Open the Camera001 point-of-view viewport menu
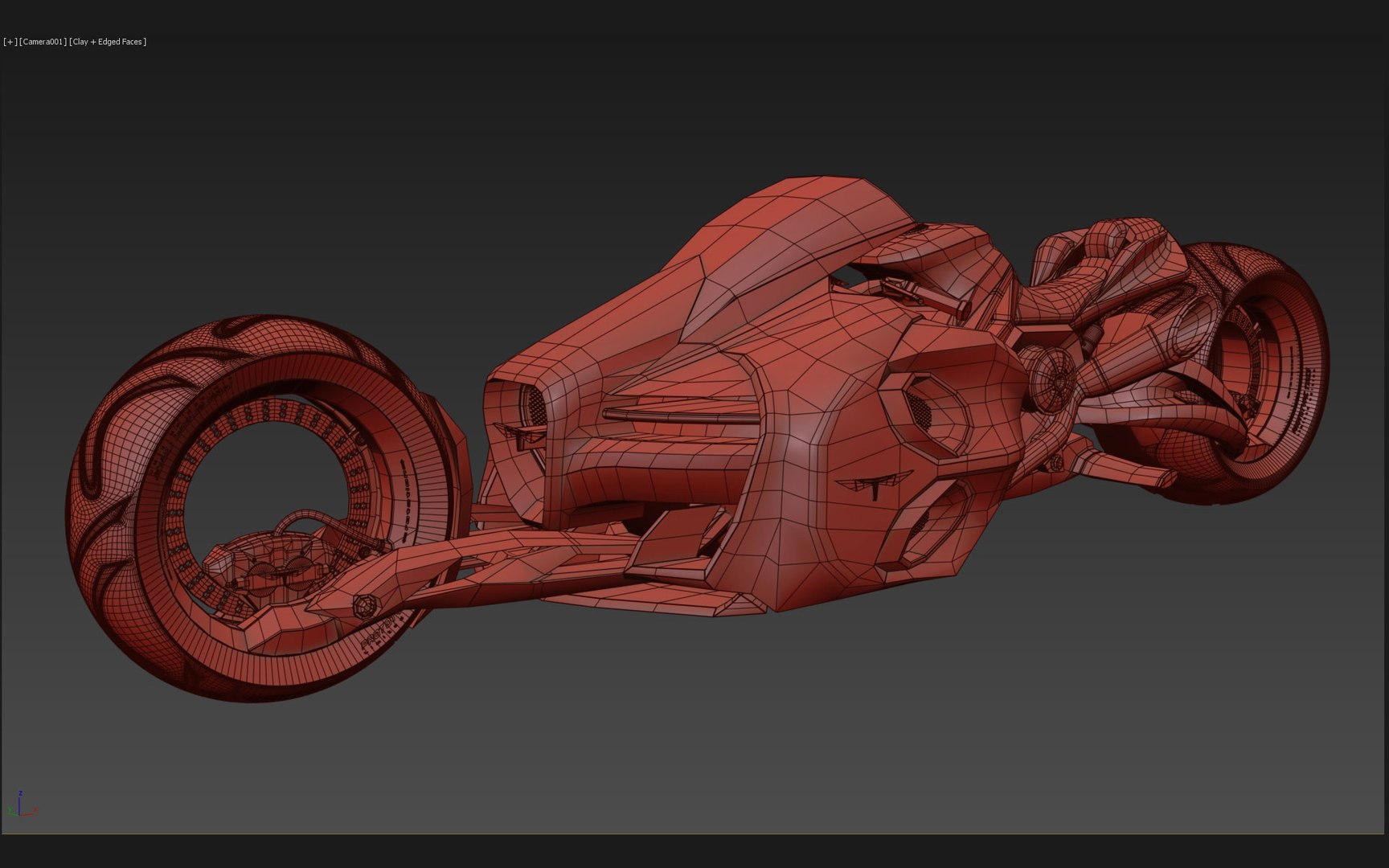 [43, 42]
